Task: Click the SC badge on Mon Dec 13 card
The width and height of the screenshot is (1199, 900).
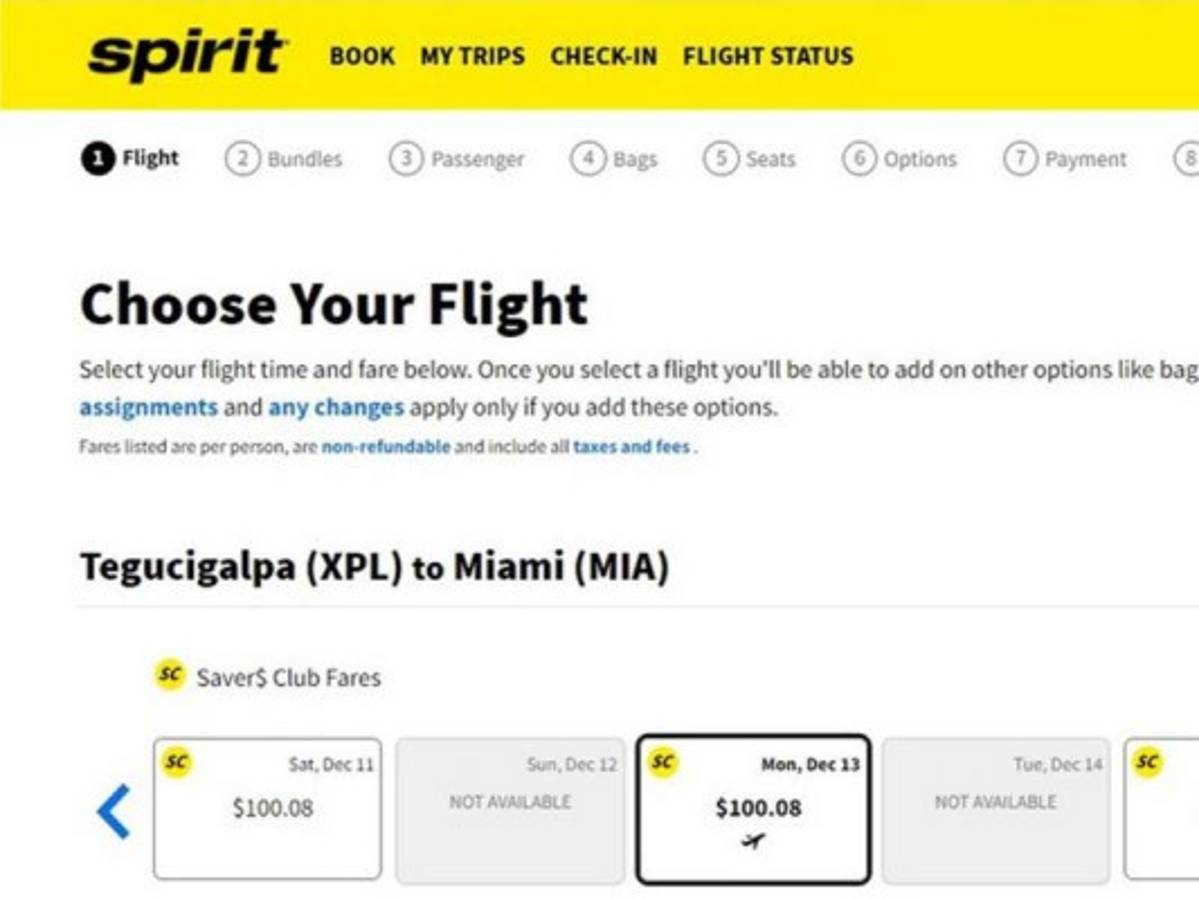Action: [x=661, y=761]
